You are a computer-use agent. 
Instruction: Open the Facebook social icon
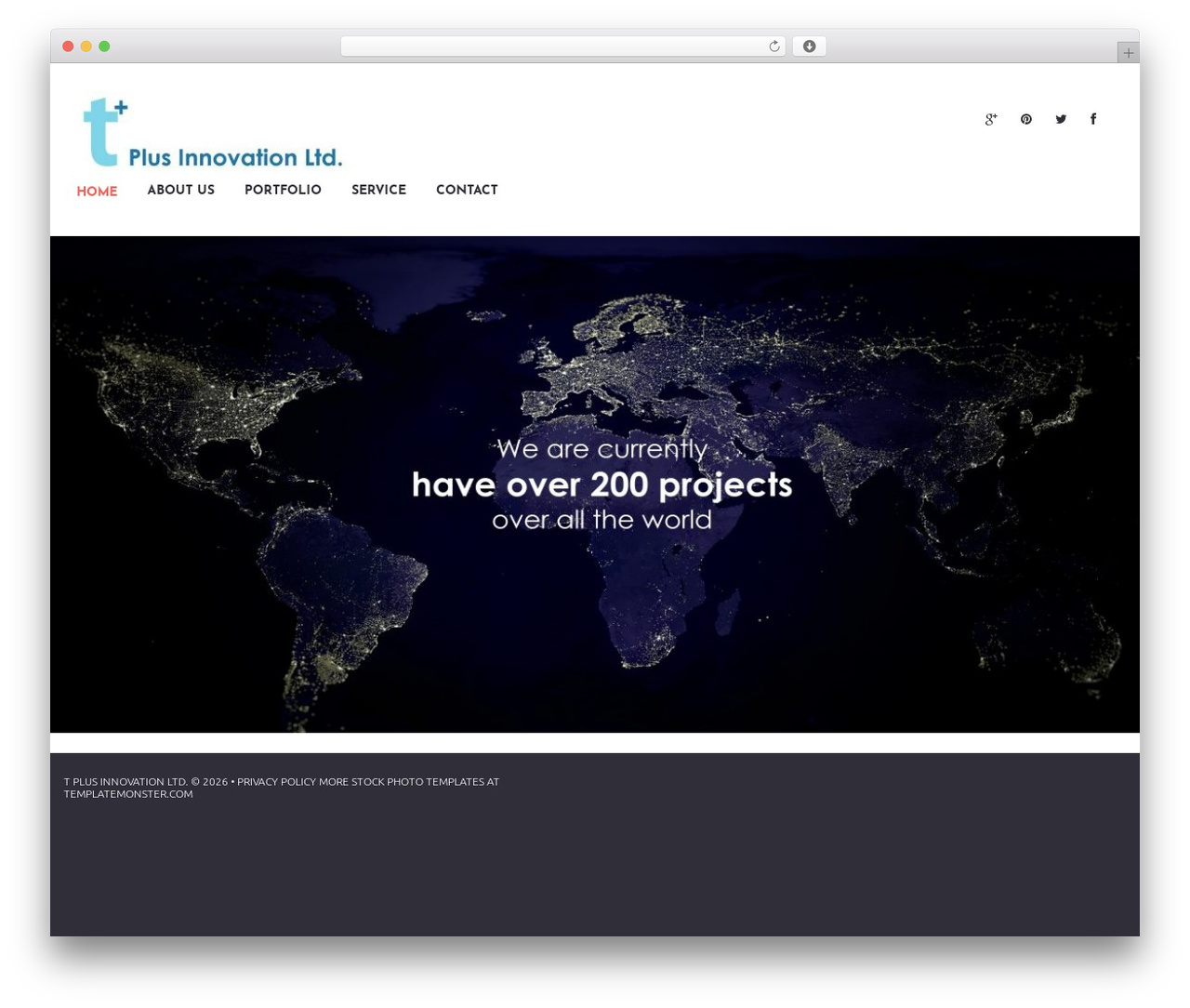[1093, 119]
